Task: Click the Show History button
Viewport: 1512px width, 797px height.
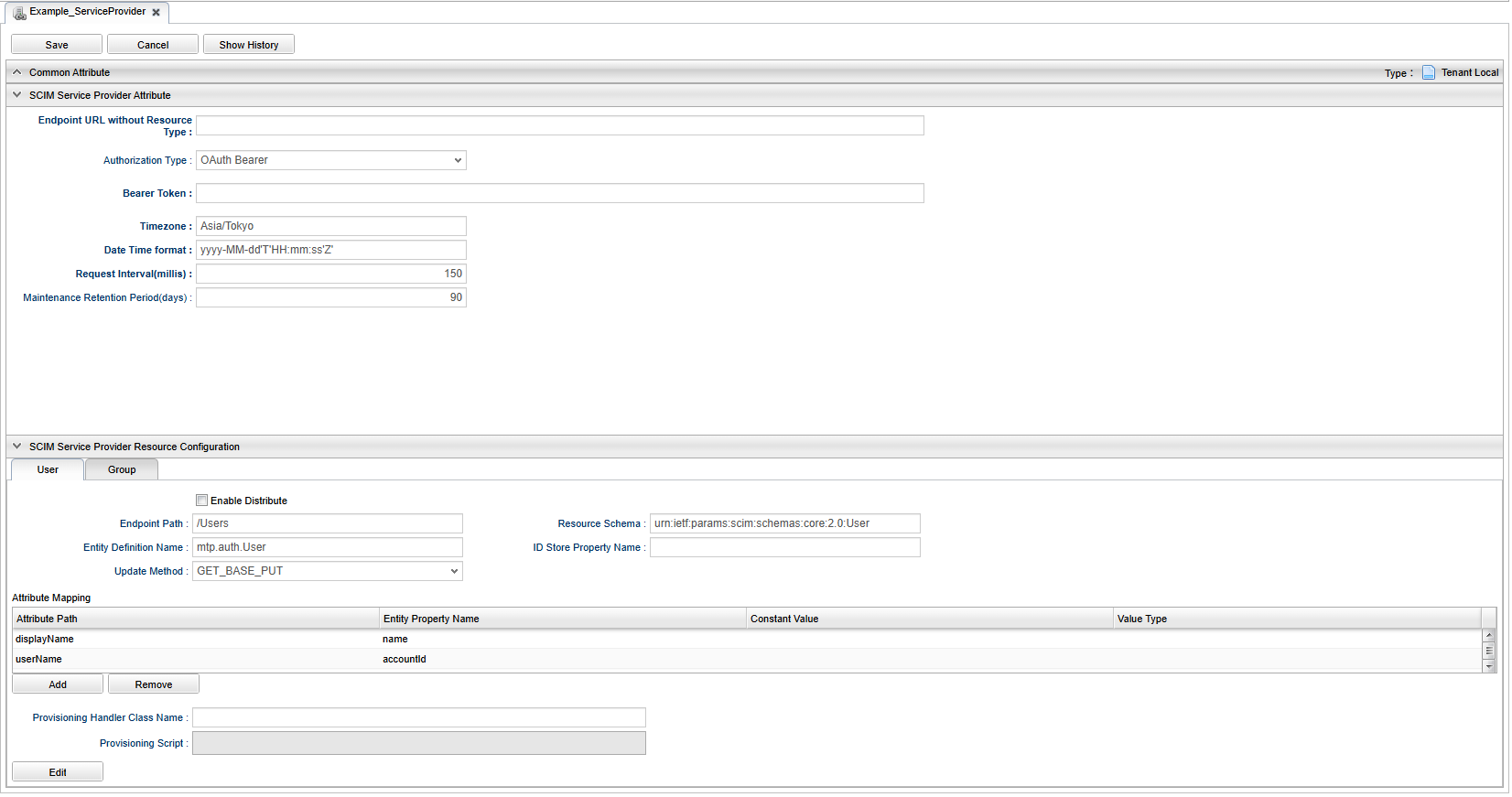Action: (x=249, y=45)
